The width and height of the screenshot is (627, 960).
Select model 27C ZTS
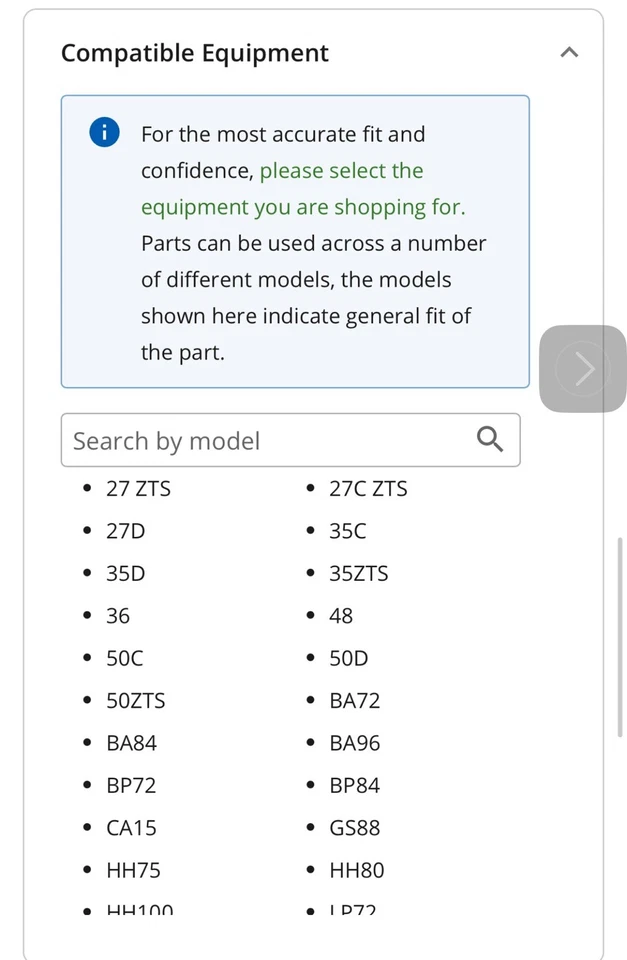(x=368, y=489)
